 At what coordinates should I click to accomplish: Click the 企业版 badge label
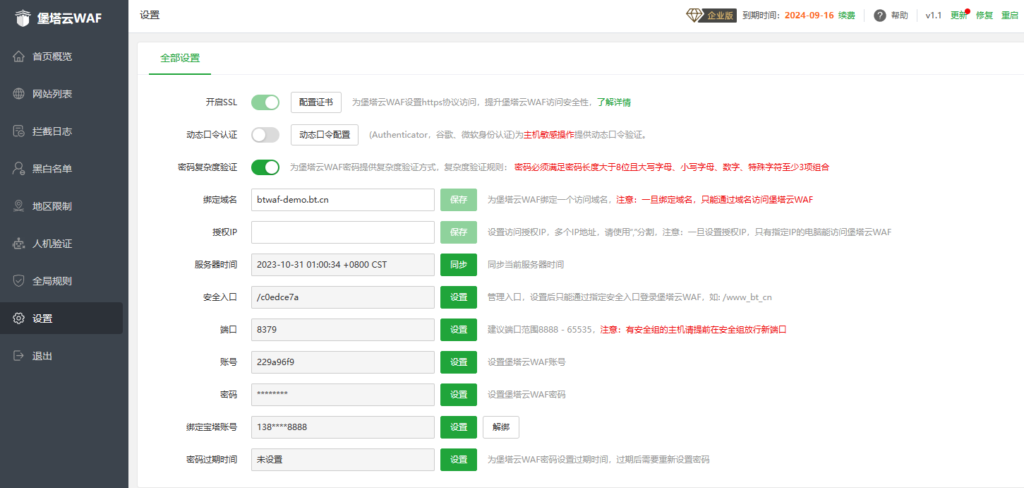[720, 16]
